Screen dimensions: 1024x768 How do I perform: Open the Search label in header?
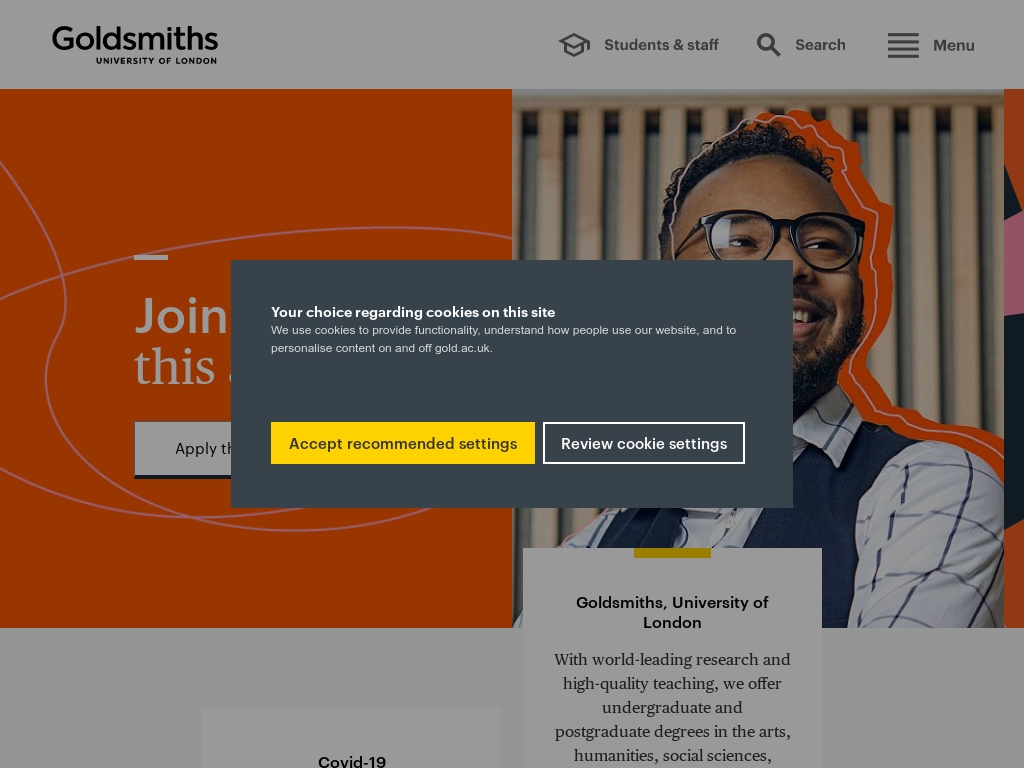pos(820,45)
